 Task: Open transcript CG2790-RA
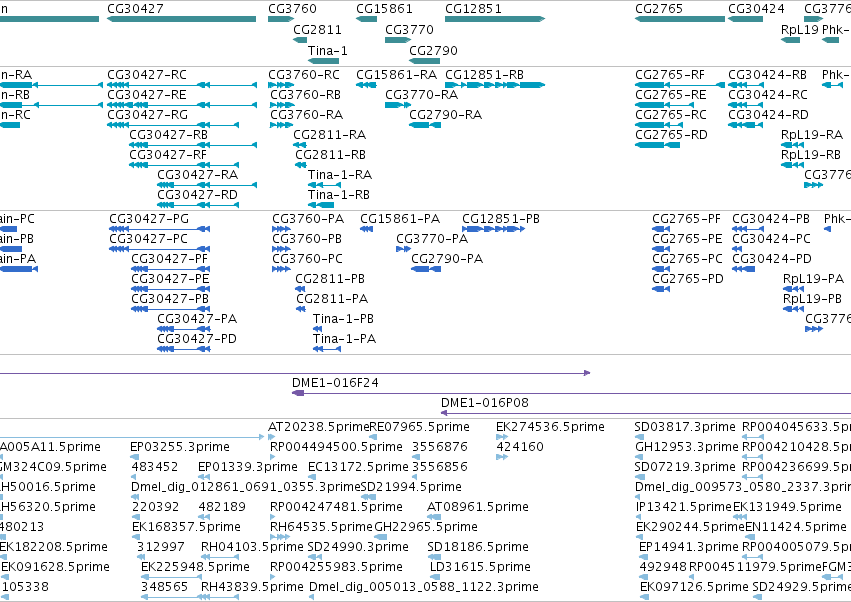tap(425, 125)
